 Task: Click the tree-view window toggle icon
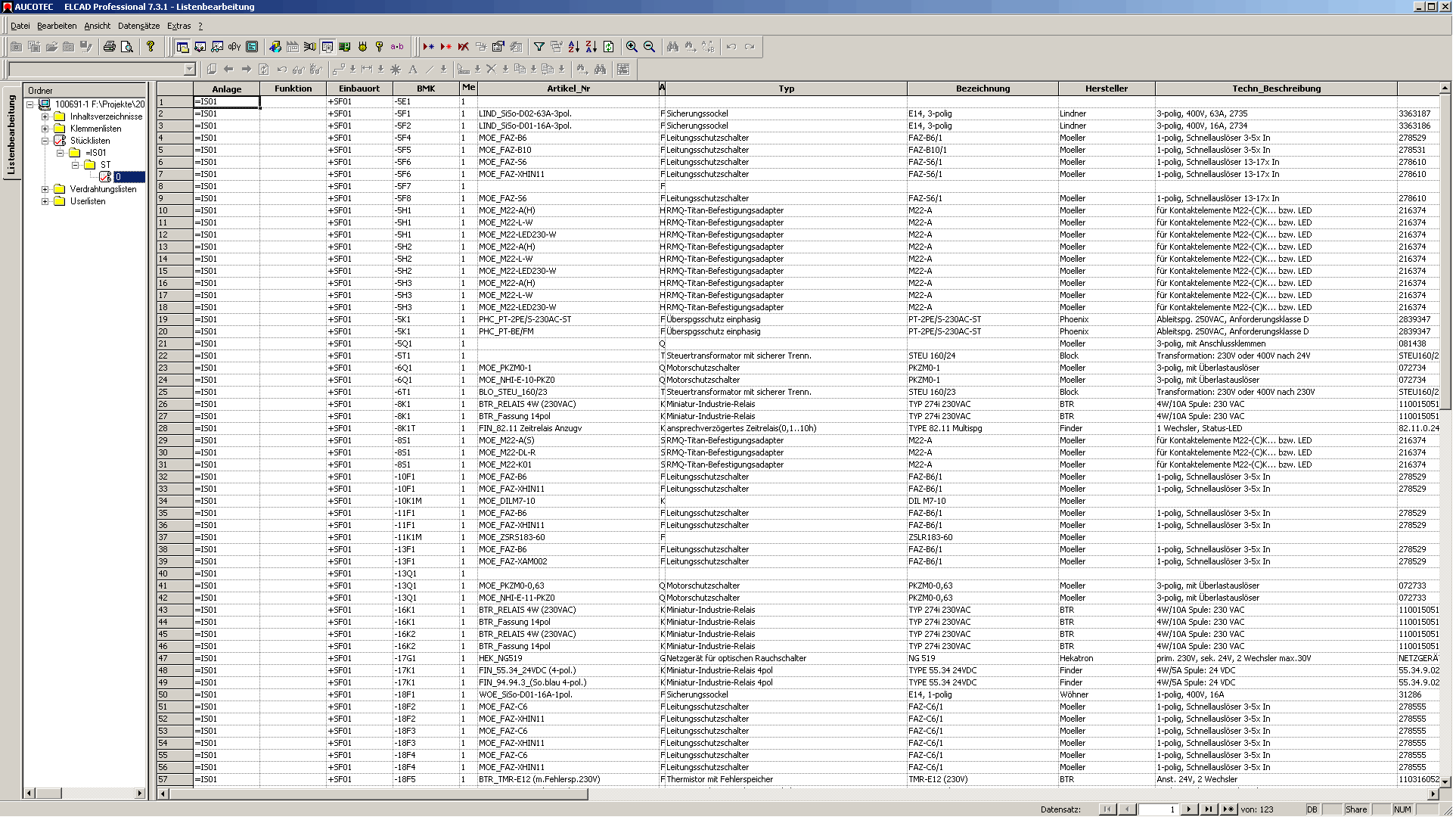(x=182, y=47)
